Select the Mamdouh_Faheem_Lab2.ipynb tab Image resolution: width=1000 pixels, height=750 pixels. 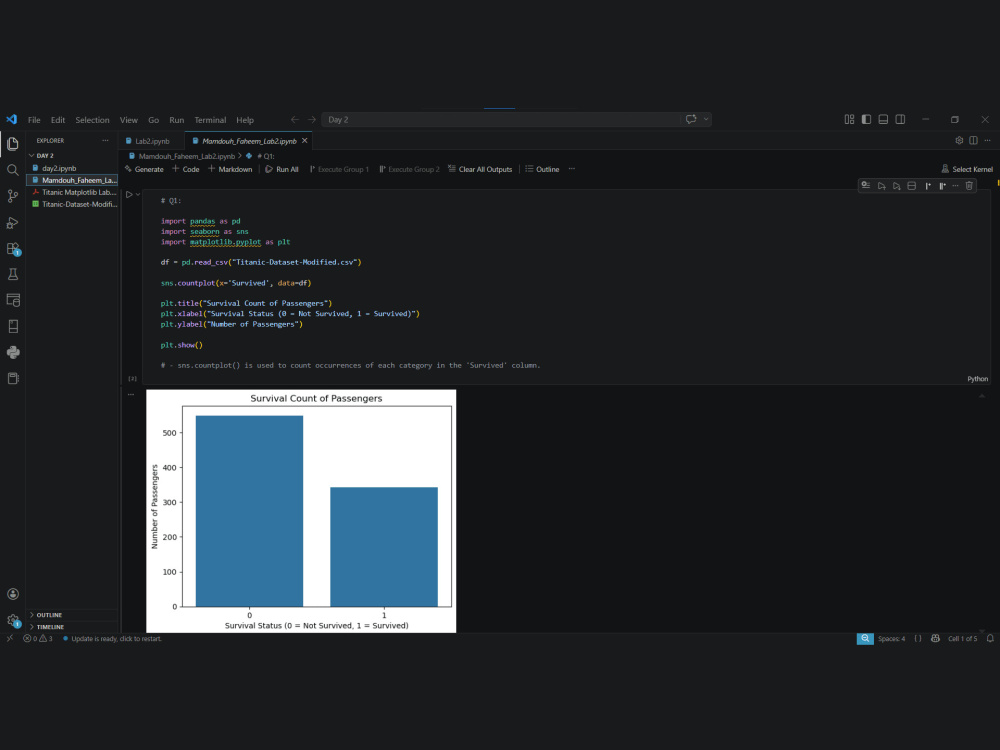pyautogui.click(x=249, y=141)
